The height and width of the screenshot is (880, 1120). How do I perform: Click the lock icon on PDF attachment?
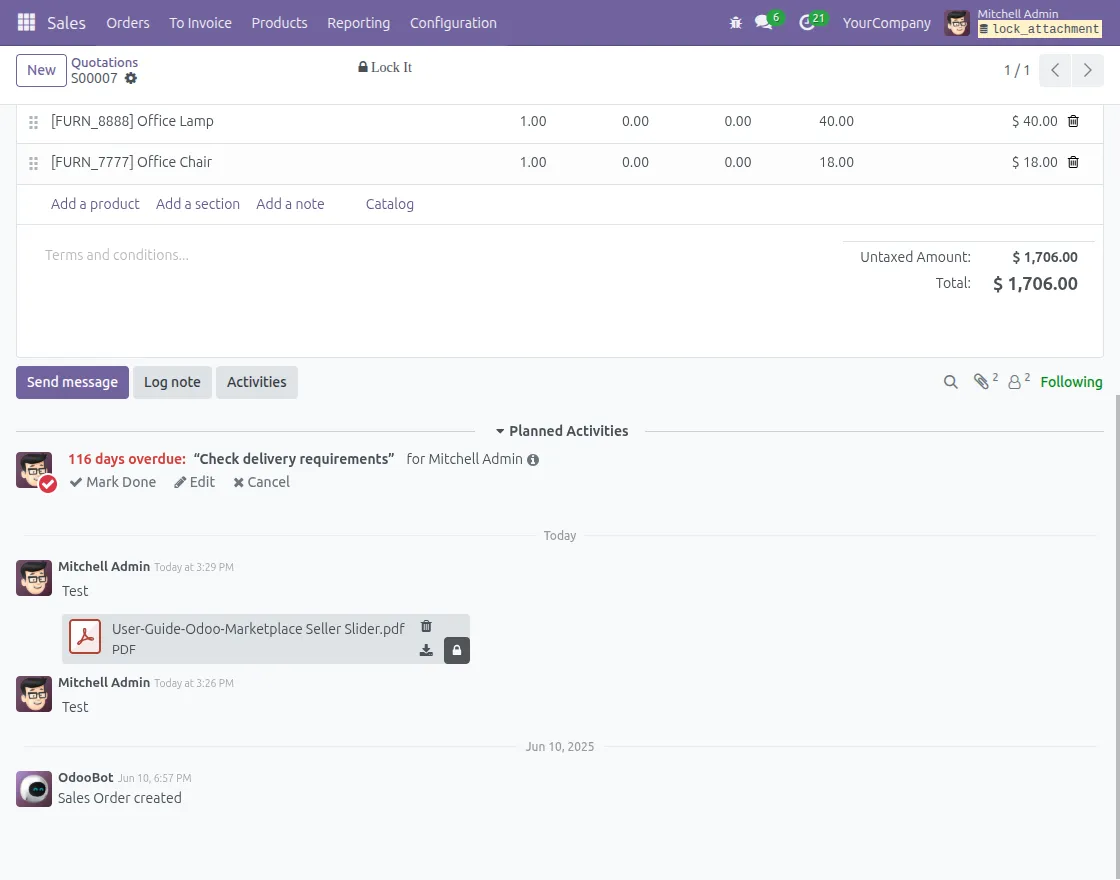pyautogui.click(x=457, y=650)
